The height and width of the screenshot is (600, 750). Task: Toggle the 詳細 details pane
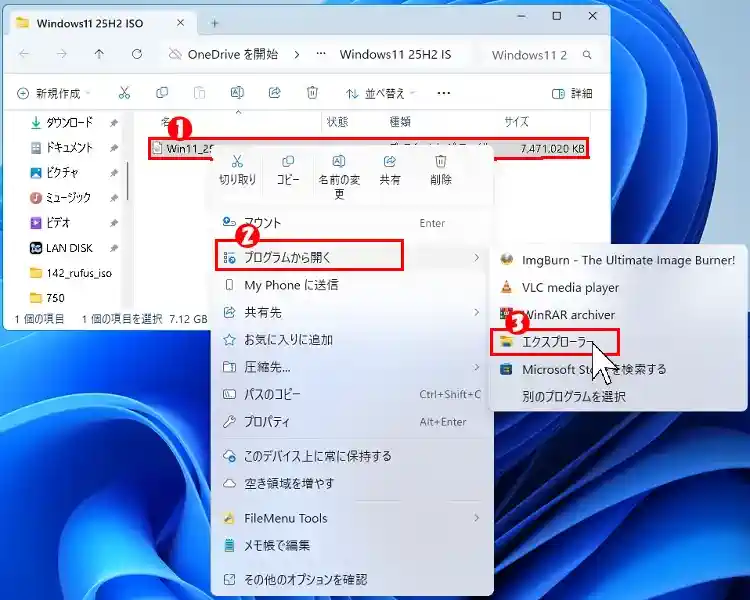tap(573, 93)
